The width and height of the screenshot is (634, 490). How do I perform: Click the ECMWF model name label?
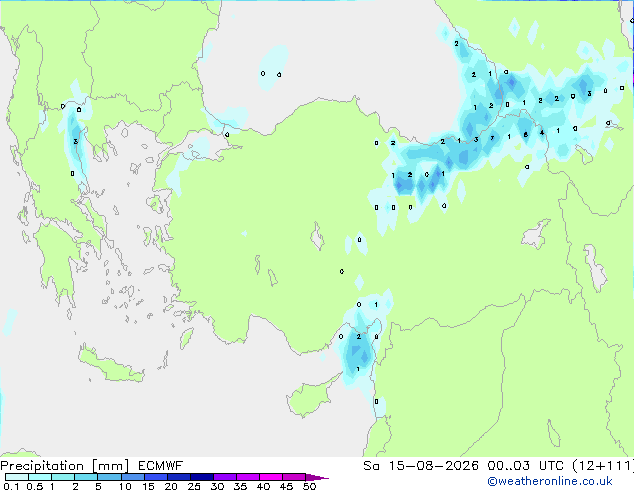pyautogui.click(x=161, y=466)
